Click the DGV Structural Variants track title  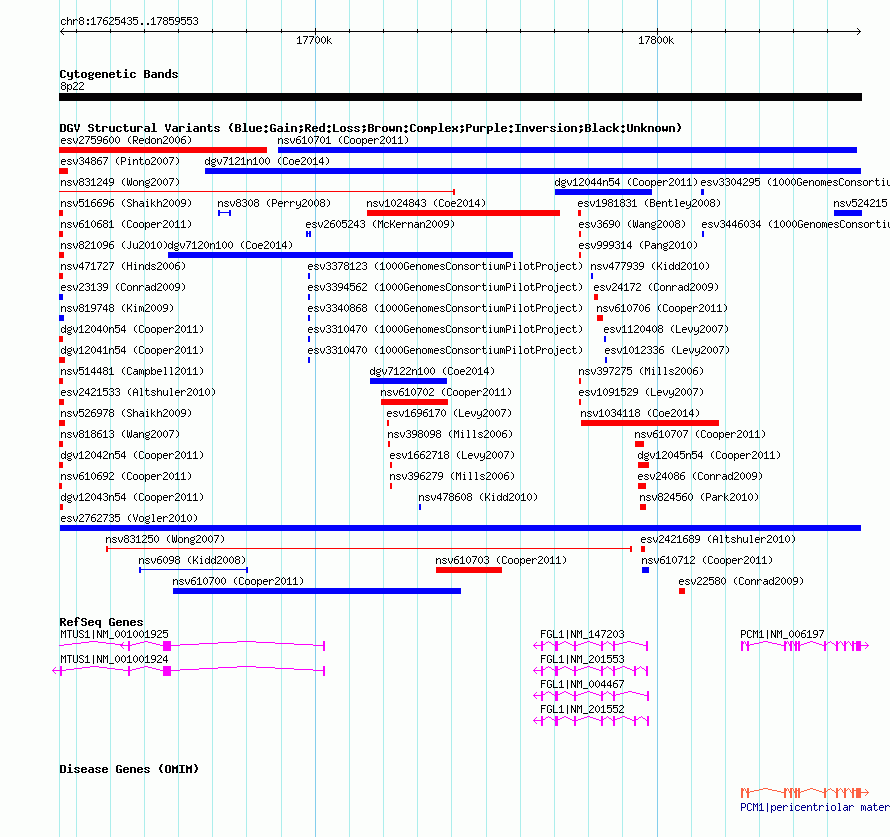coord(371,128)
